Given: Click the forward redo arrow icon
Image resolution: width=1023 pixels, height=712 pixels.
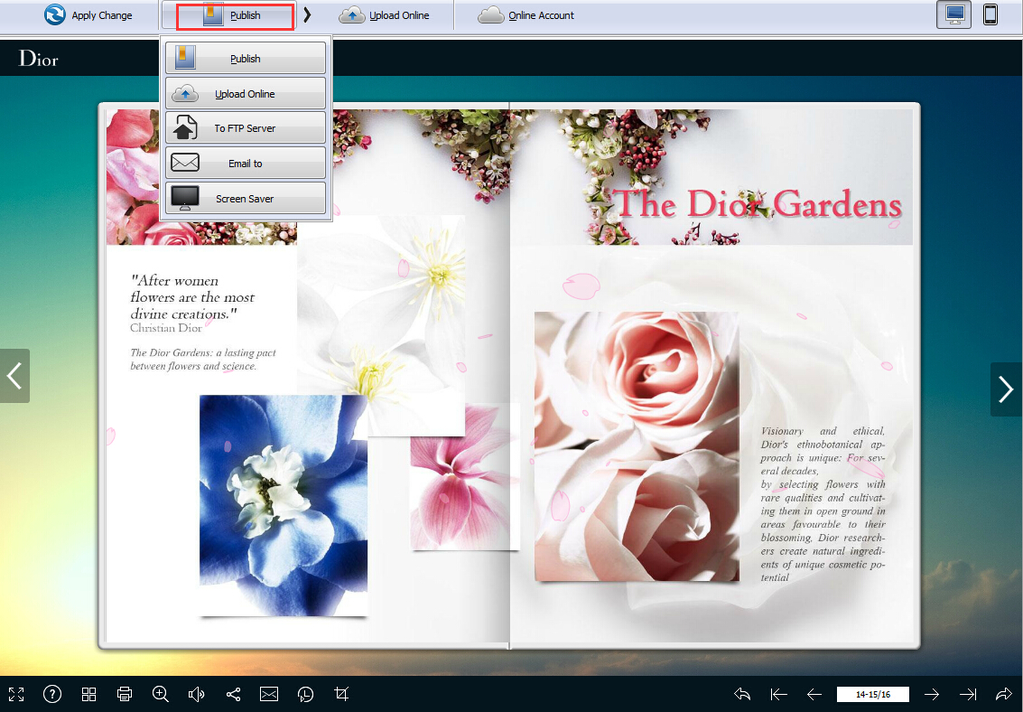Looking at the screenshot, I should click(x=1003, y=694).
